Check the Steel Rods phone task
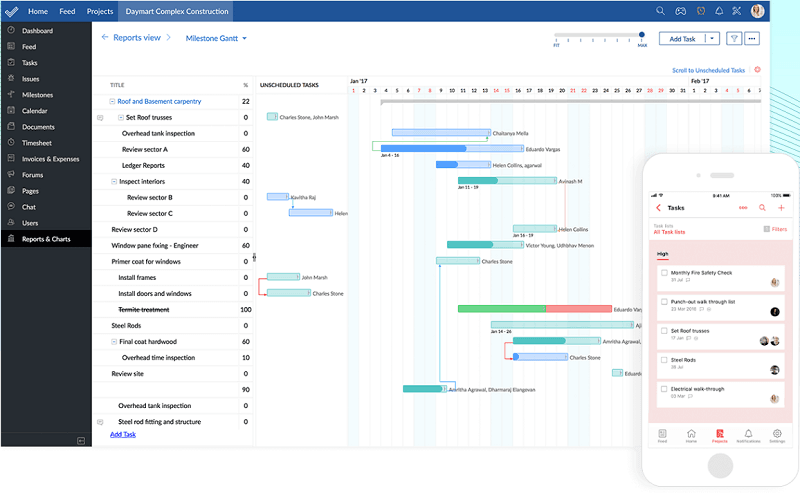 coord(664,360)
